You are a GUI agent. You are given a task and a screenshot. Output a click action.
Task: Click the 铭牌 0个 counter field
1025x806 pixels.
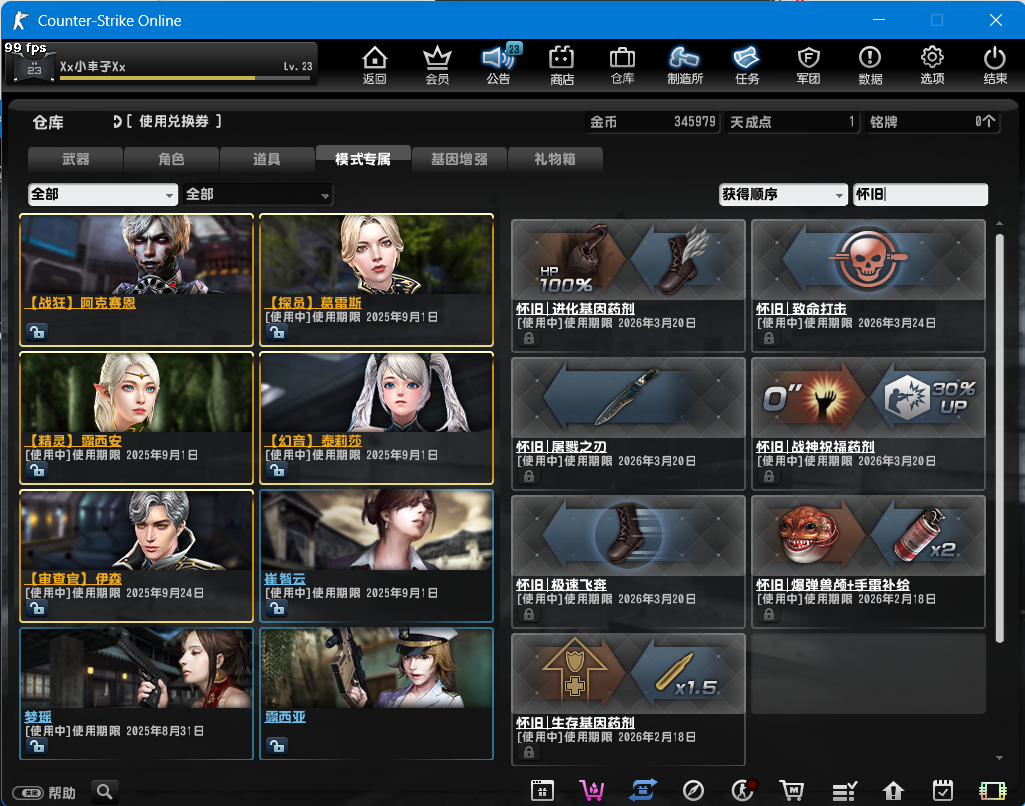pyautogui.click(x=932, y=122)
